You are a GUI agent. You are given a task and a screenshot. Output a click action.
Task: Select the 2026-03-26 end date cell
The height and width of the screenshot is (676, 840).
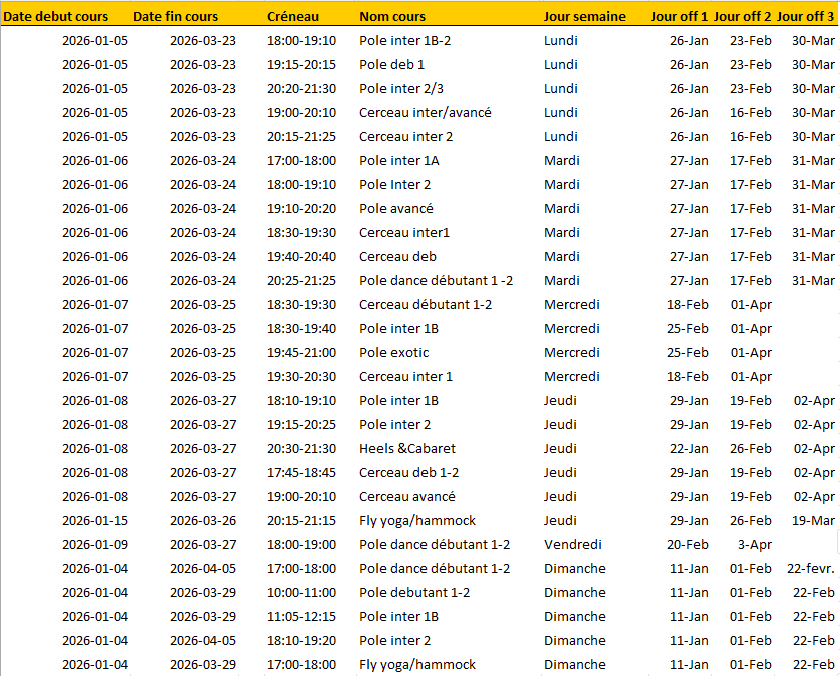203,520
